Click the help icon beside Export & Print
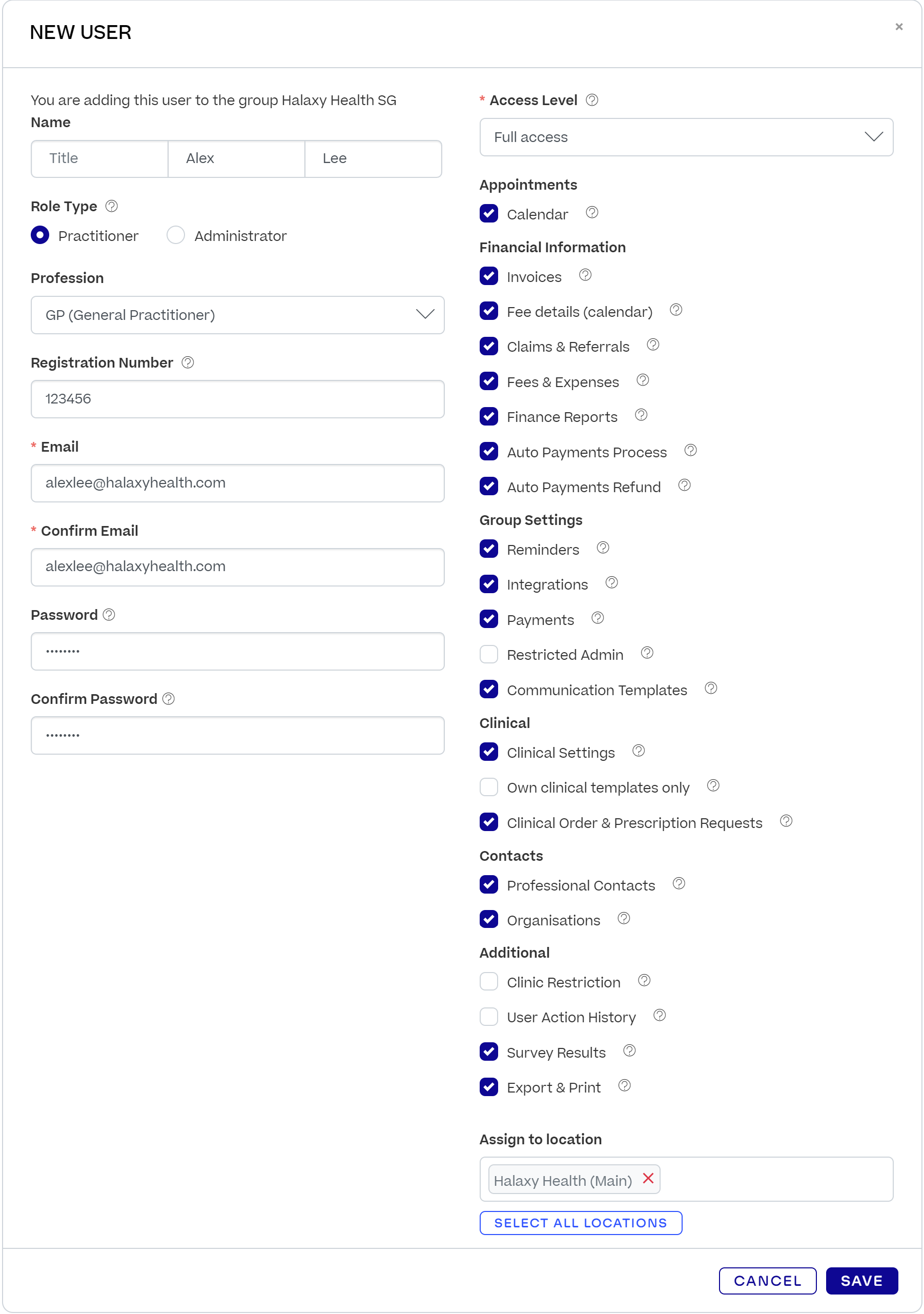 pyautogui.click(x=625, y=1086)
